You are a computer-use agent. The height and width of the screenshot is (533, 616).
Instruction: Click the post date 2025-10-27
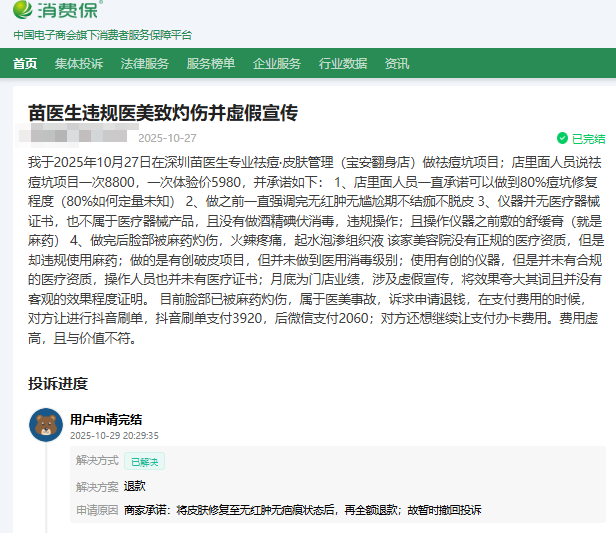167,138
